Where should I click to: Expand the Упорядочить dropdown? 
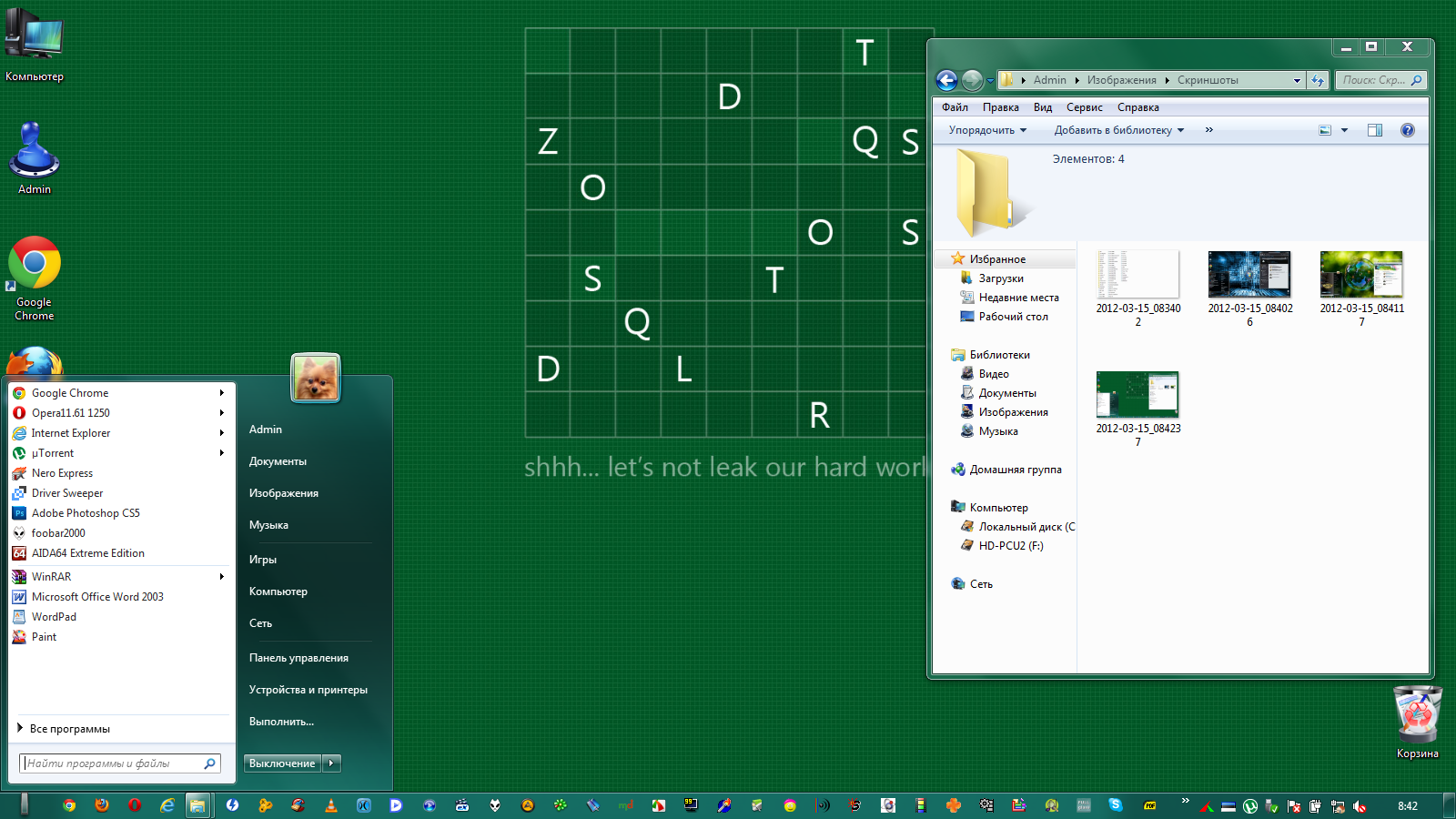coord(987,130)
